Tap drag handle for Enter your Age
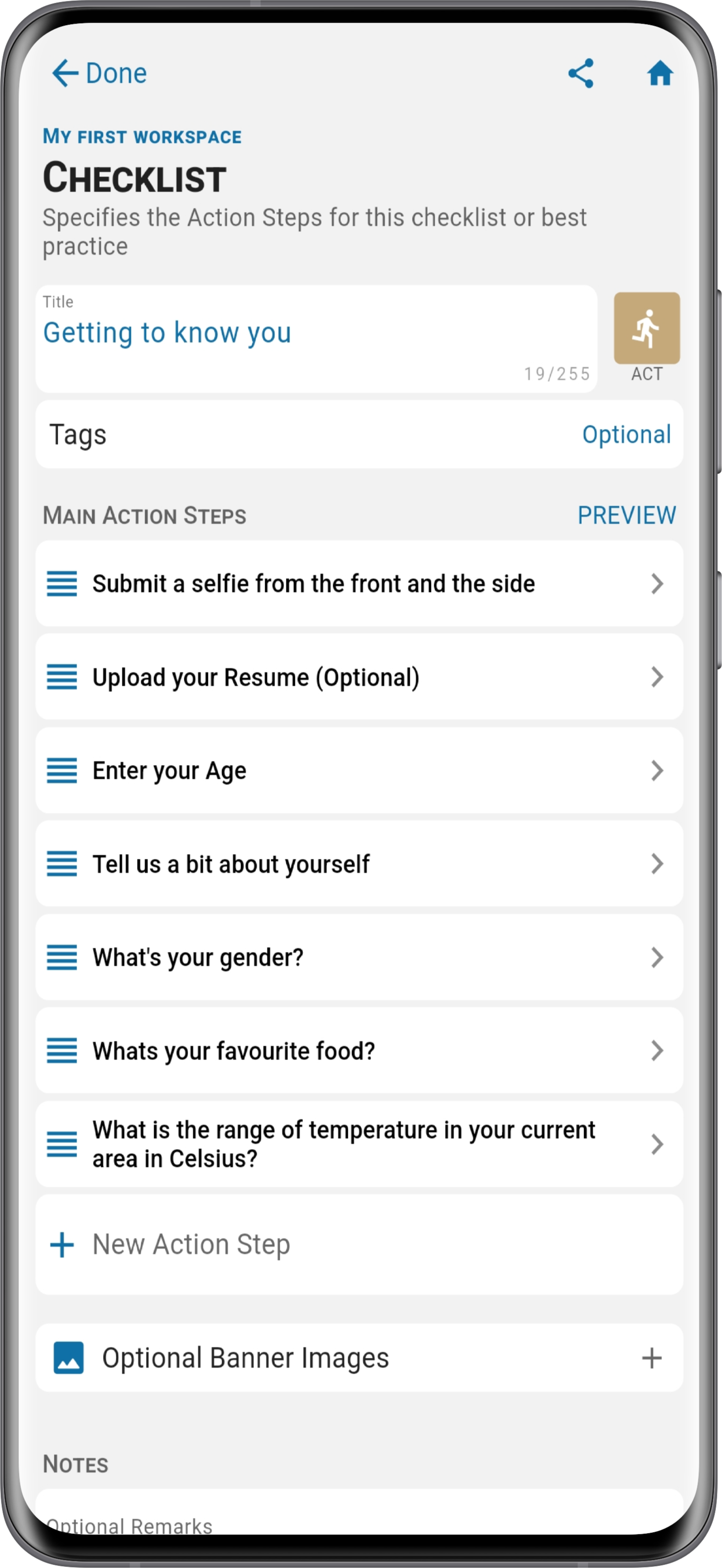The image size is (722, 1568). (62, 771)
